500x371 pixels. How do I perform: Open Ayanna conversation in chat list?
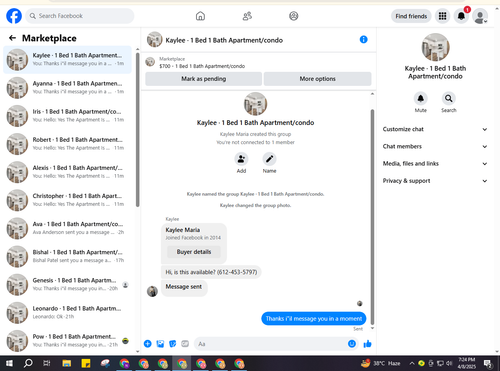pyautogui.click(x=67, y=88)
